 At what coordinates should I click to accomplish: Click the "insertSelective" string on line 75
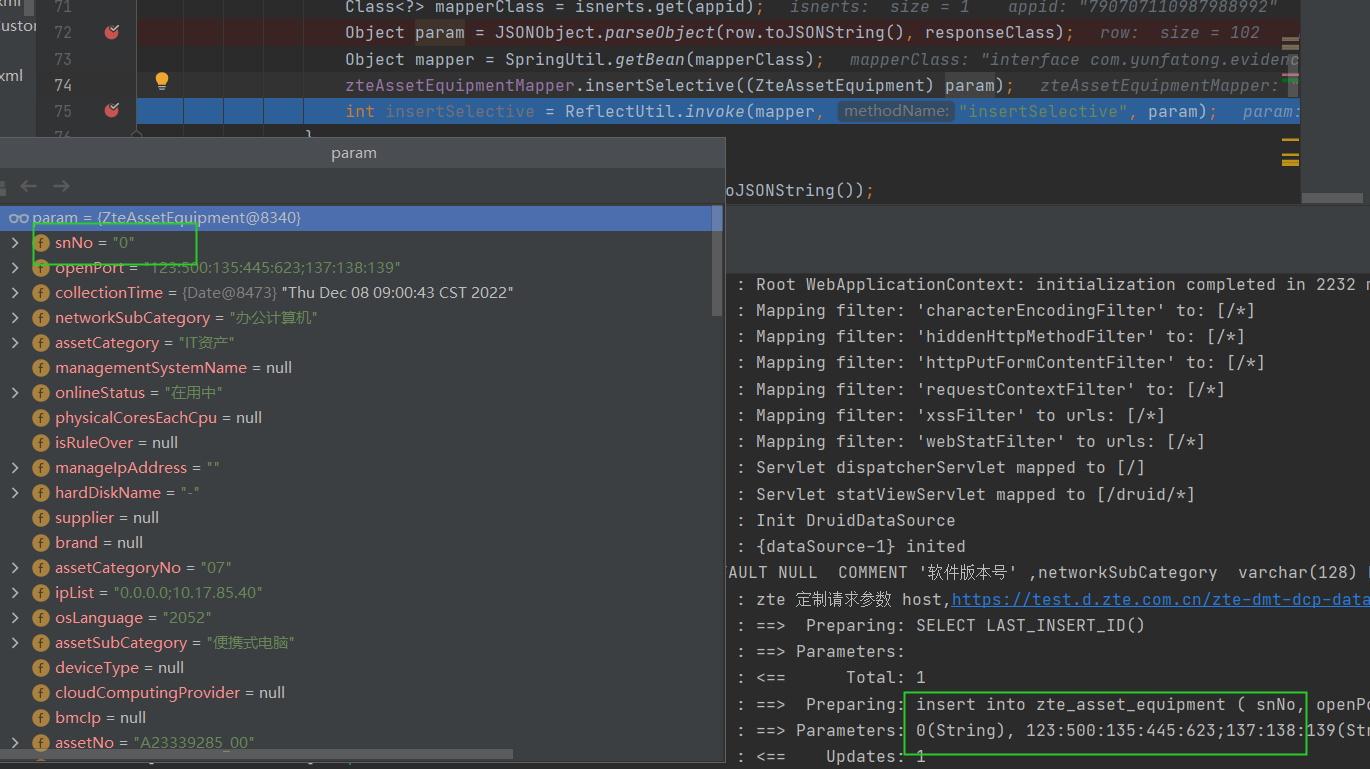coord(1043,111)
